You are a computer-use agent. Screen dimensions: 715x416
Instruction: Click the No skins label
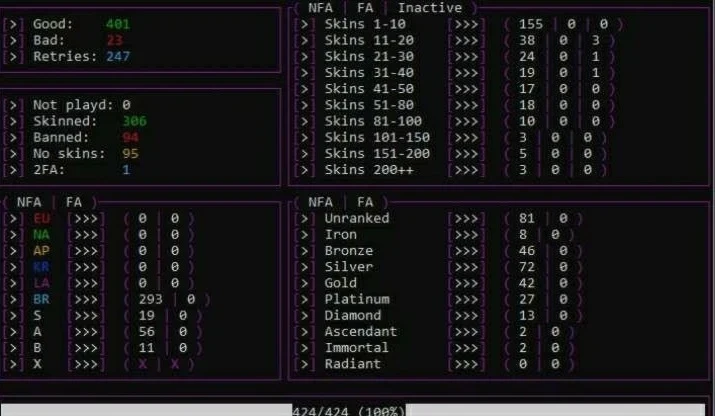point(66,153)
